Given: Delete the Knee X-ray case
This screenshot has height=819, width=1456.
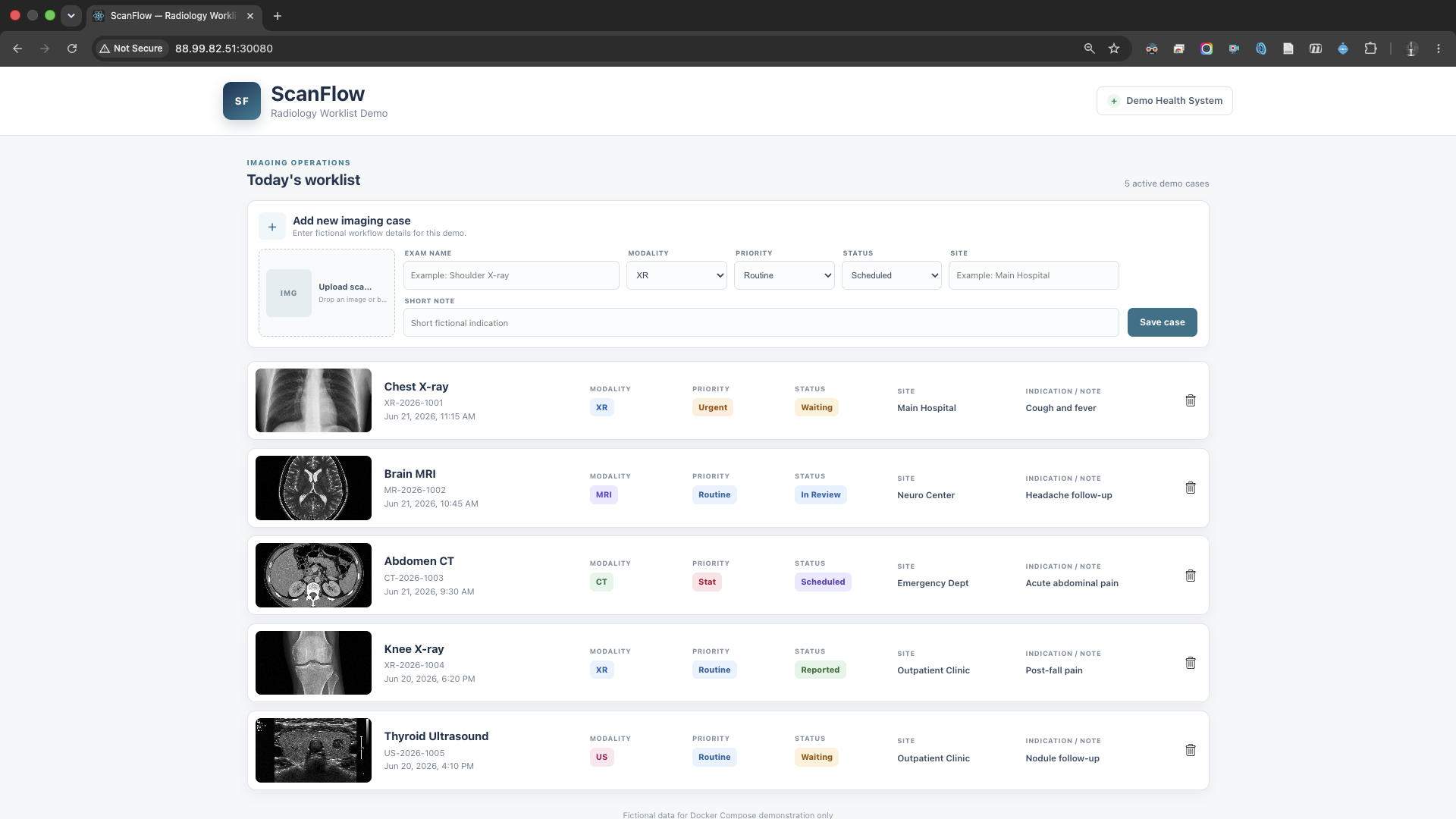Looking at the screenshot, I should click(x=1191, y=663).
